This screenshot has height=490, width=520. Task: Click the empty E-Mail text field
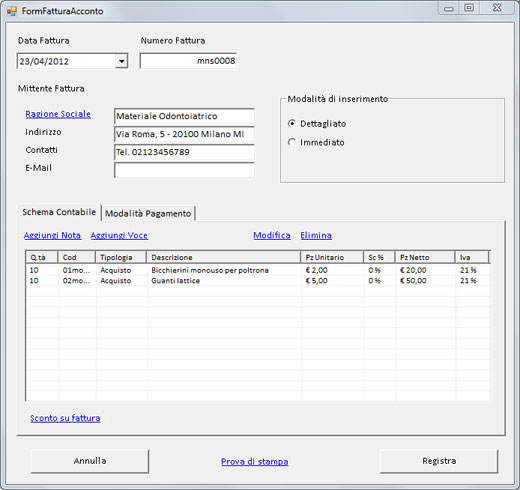click(184, 170)
